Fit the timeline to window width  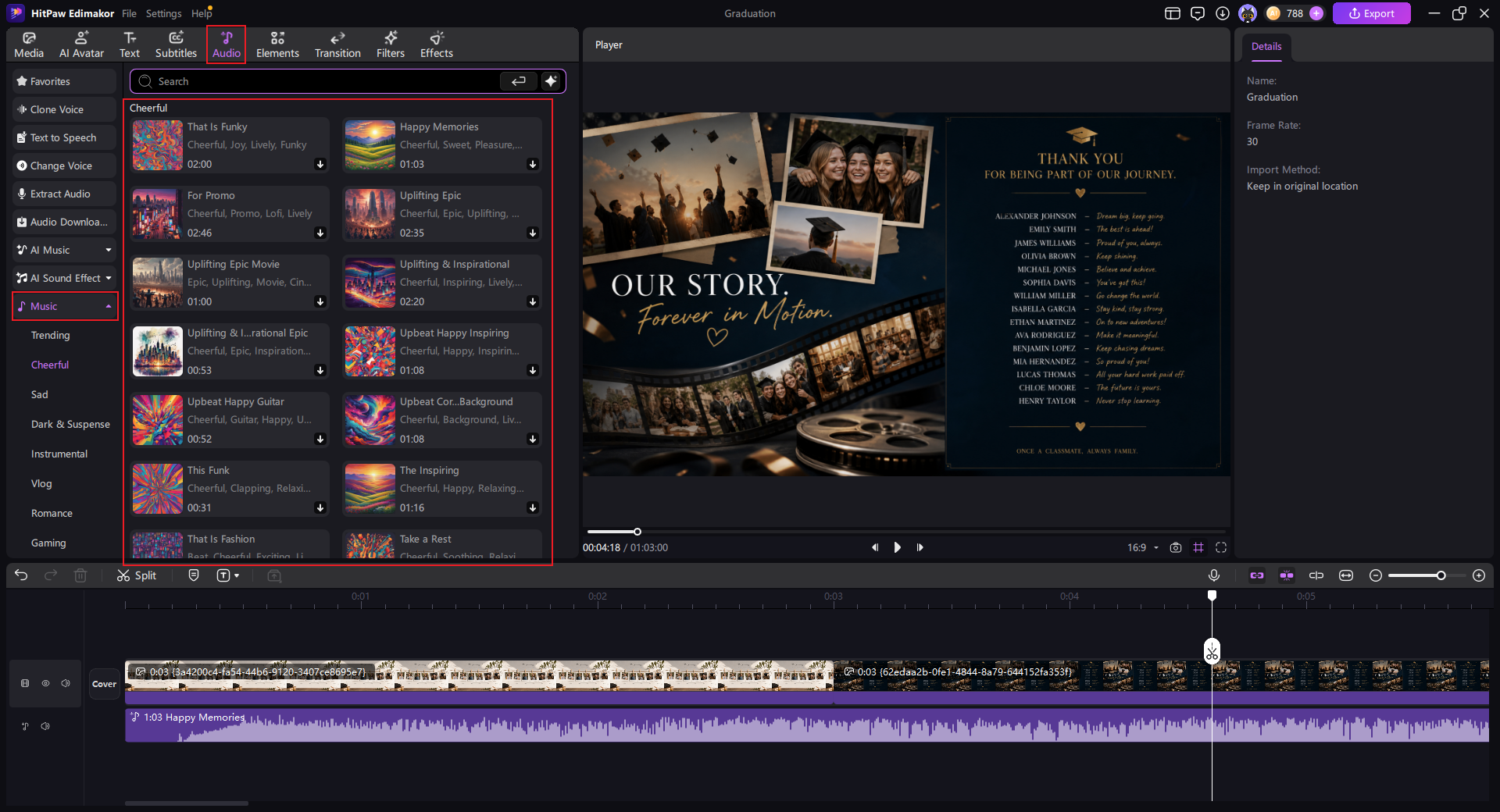[1346, 575]
